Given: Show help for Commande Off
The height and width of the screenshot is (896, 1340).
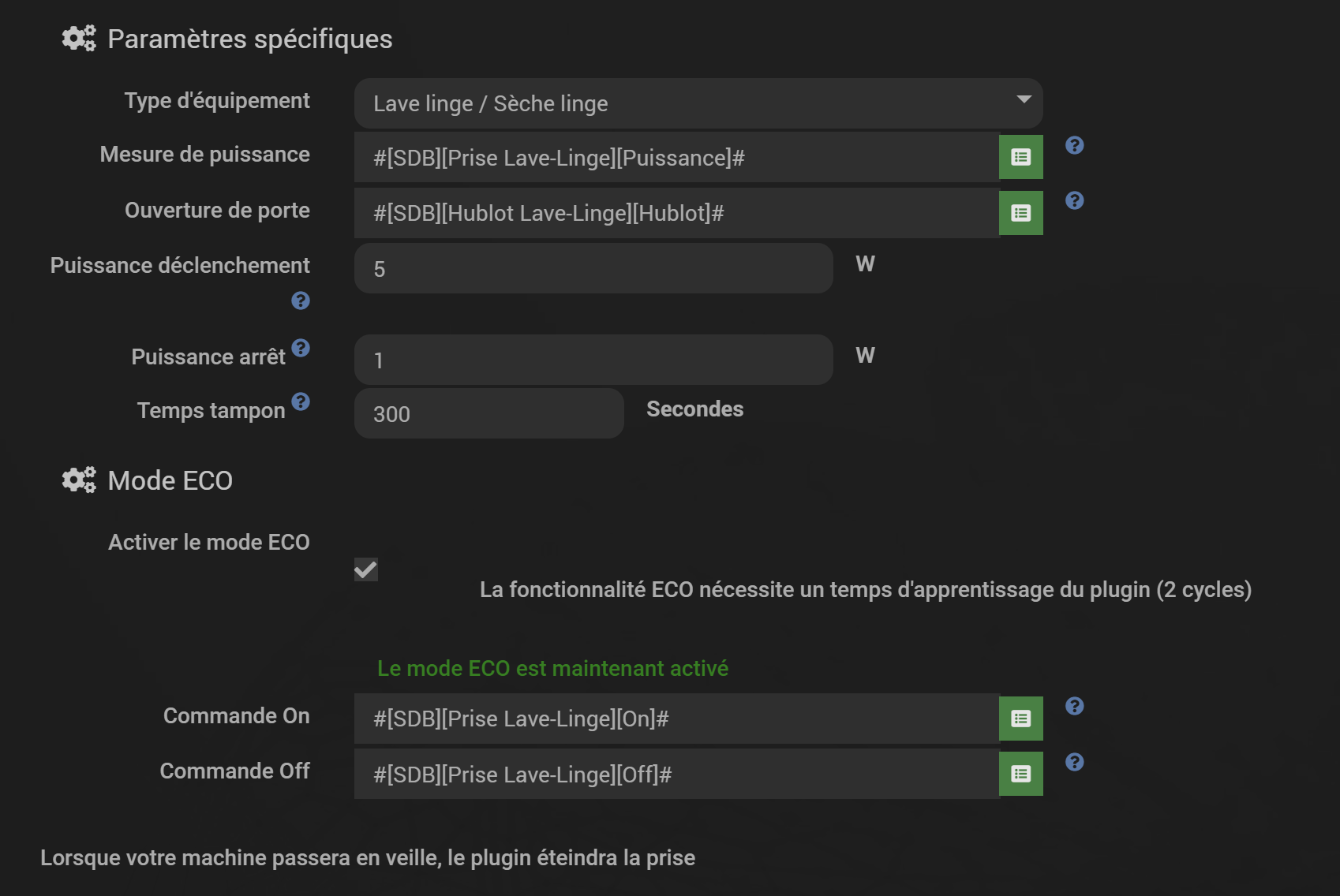Looking at the screenshot, I should 1074,762.
